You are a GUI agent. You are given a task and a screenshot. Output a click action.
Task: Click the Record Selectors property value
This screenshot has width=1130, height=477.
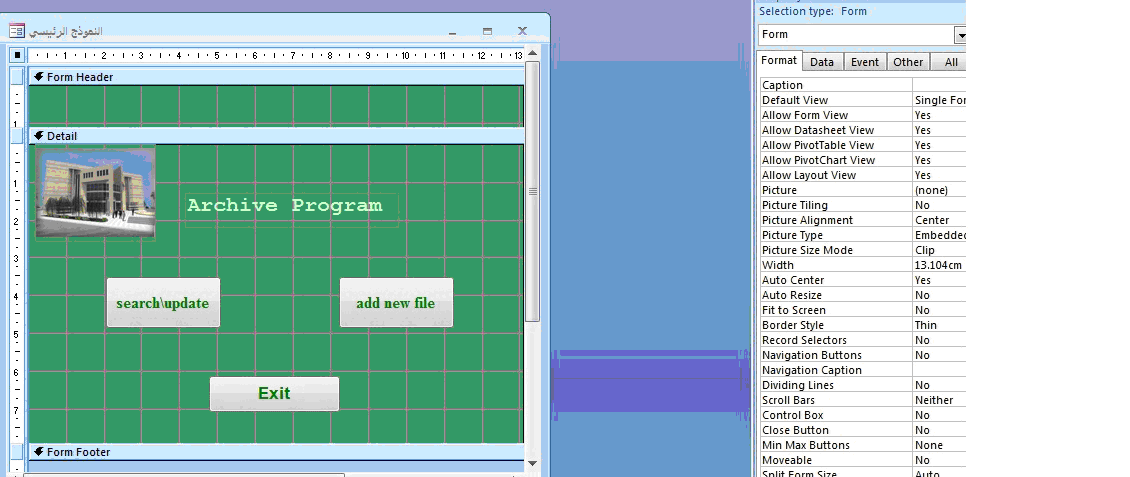(x=939, y=340)
